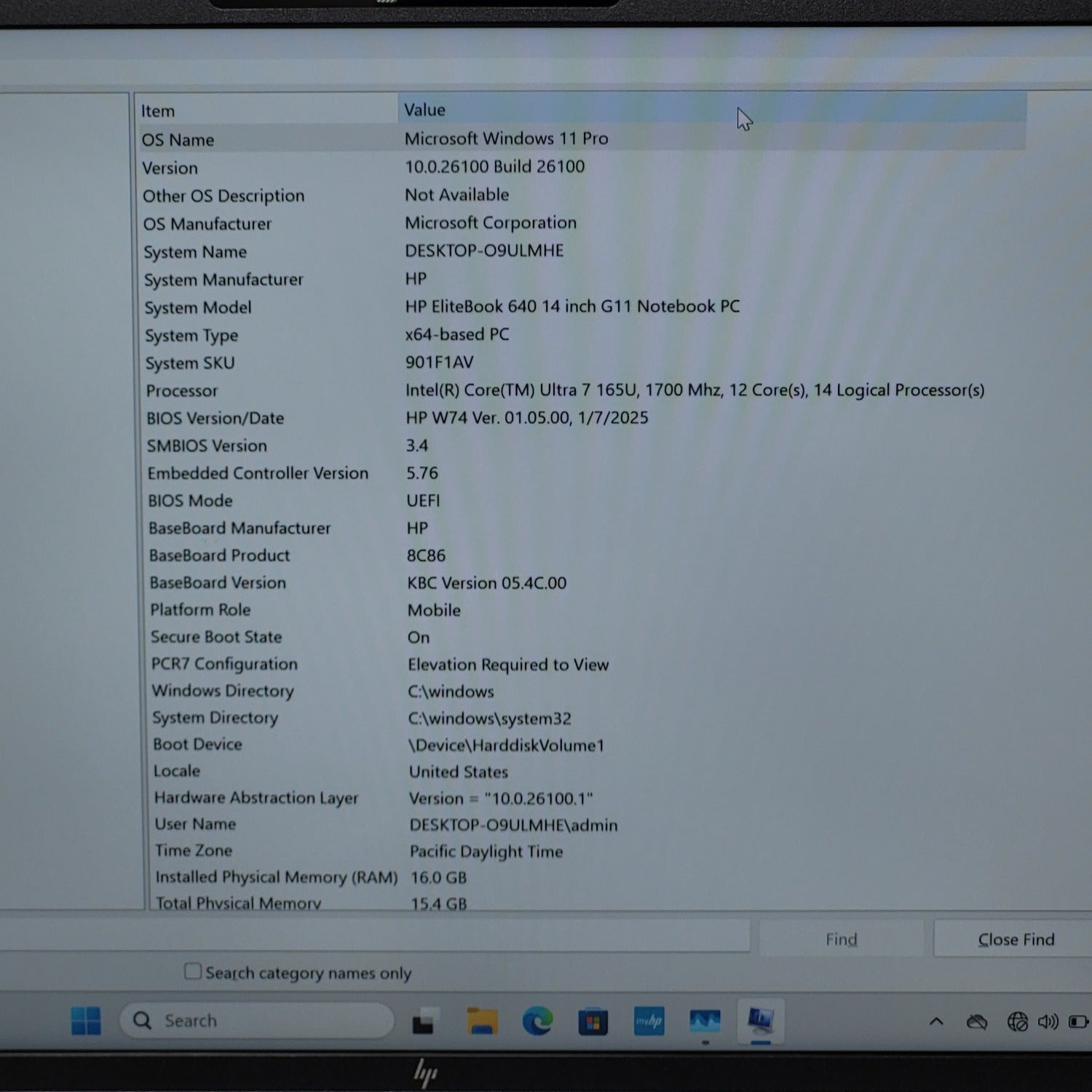Launch File Explorer from the taskbar
Viewport: 1092px width, 1092px height.
(482, 1021)
